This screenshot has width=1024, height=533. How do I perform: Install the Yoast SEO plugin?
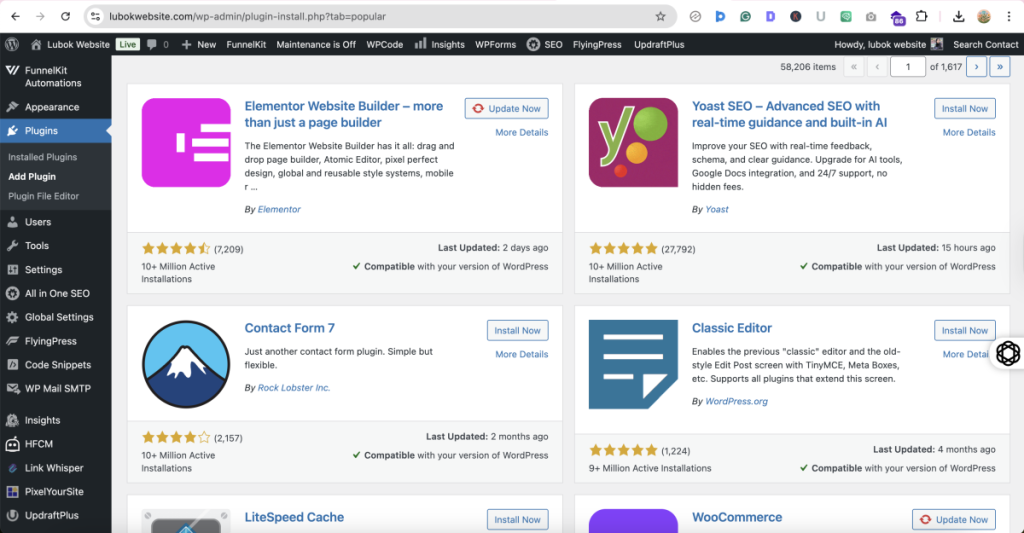tap(964, 108)
